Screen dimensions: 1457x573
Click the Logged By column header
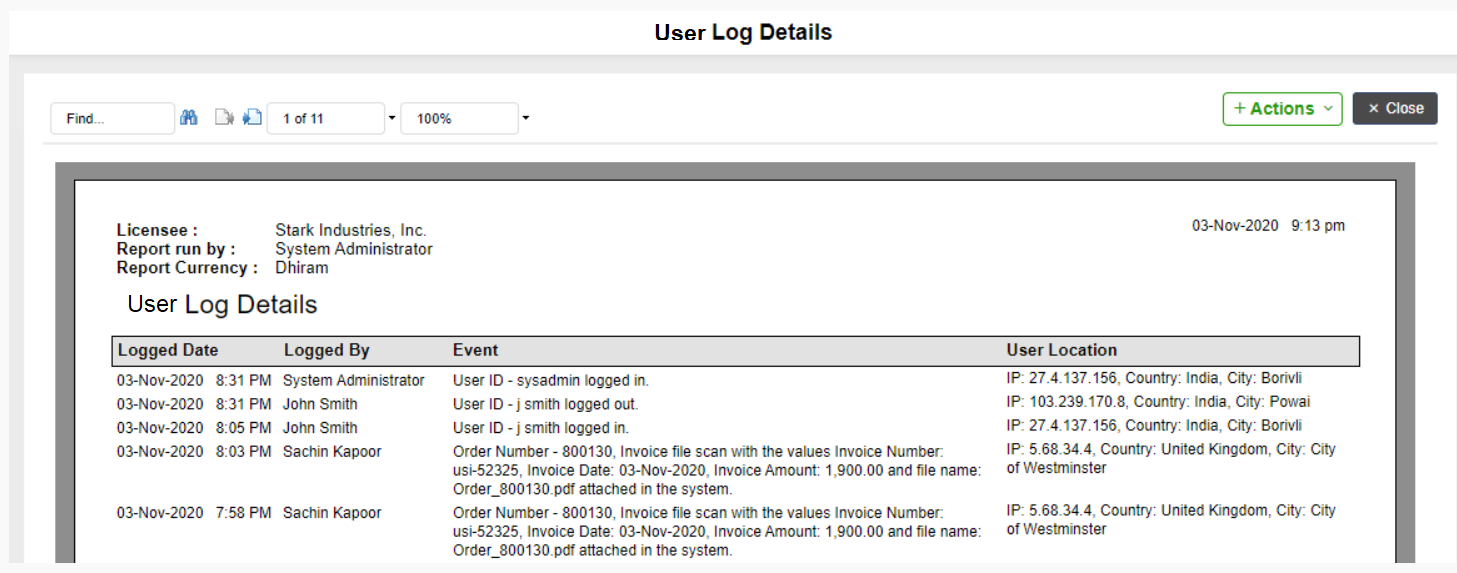(327, 350)
